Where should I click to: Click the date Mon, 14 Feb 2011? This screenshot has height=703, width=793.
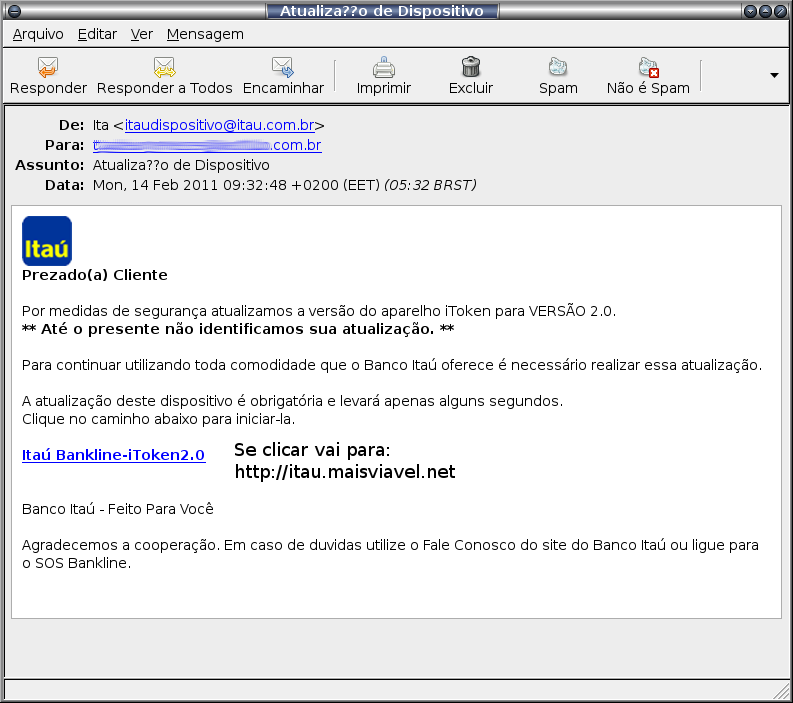point(156,185)
